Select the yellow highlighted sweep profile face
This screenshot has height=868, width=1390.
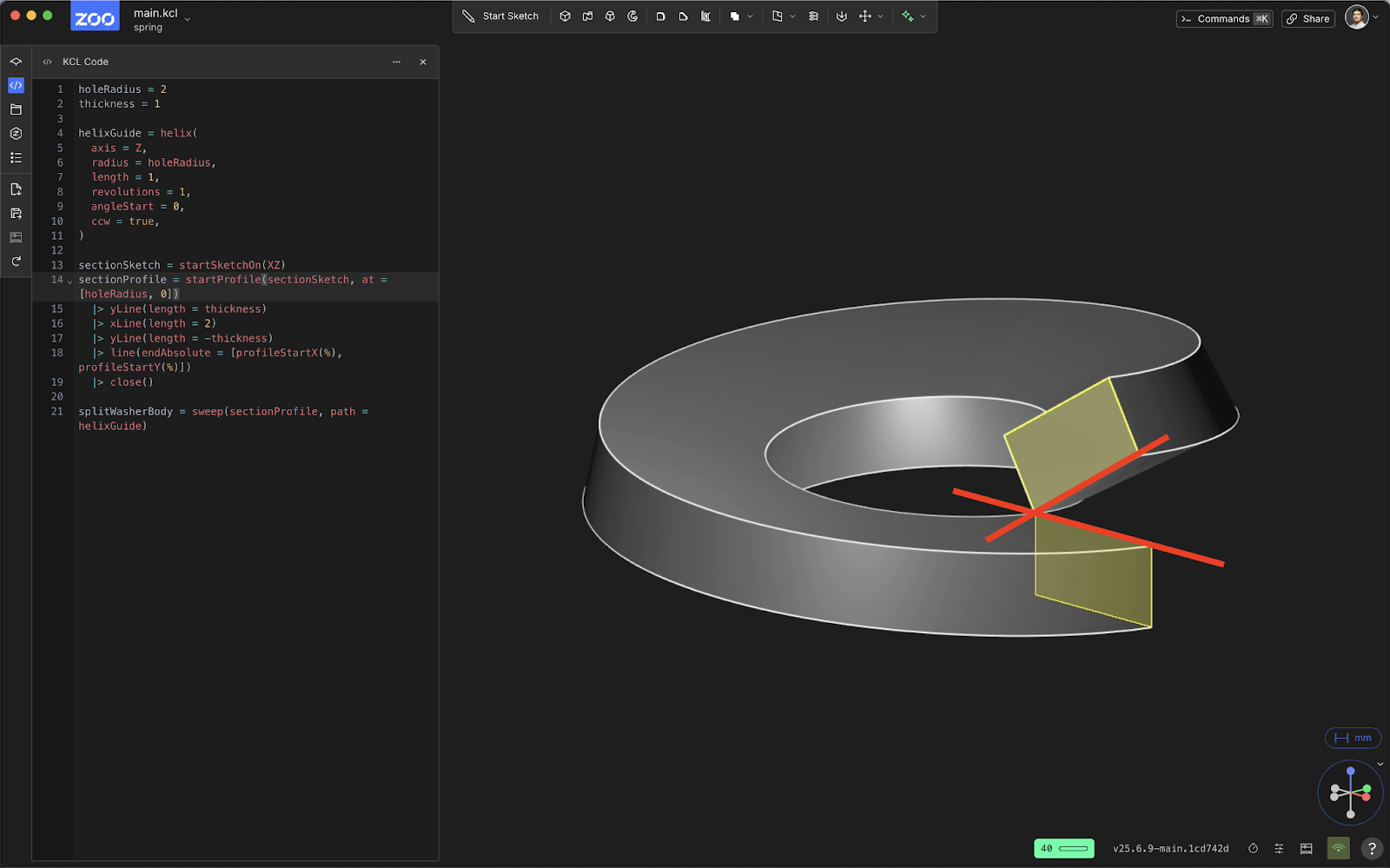1070,443
